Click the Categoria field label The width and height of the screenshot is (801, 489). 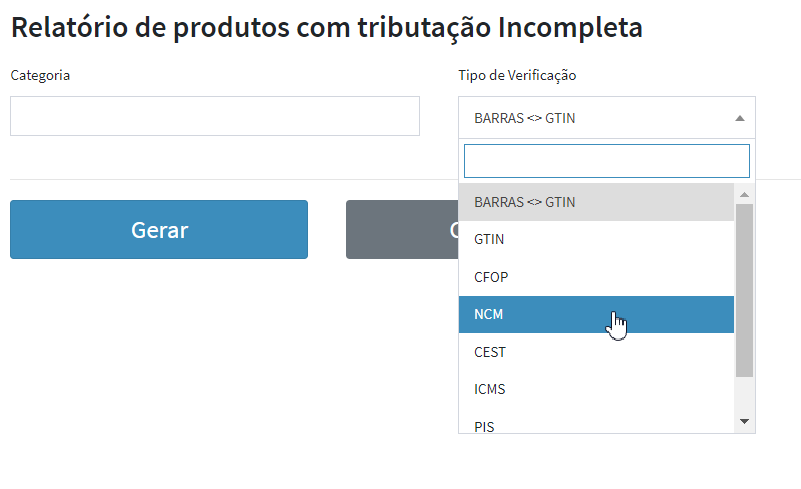click(40, 75)
